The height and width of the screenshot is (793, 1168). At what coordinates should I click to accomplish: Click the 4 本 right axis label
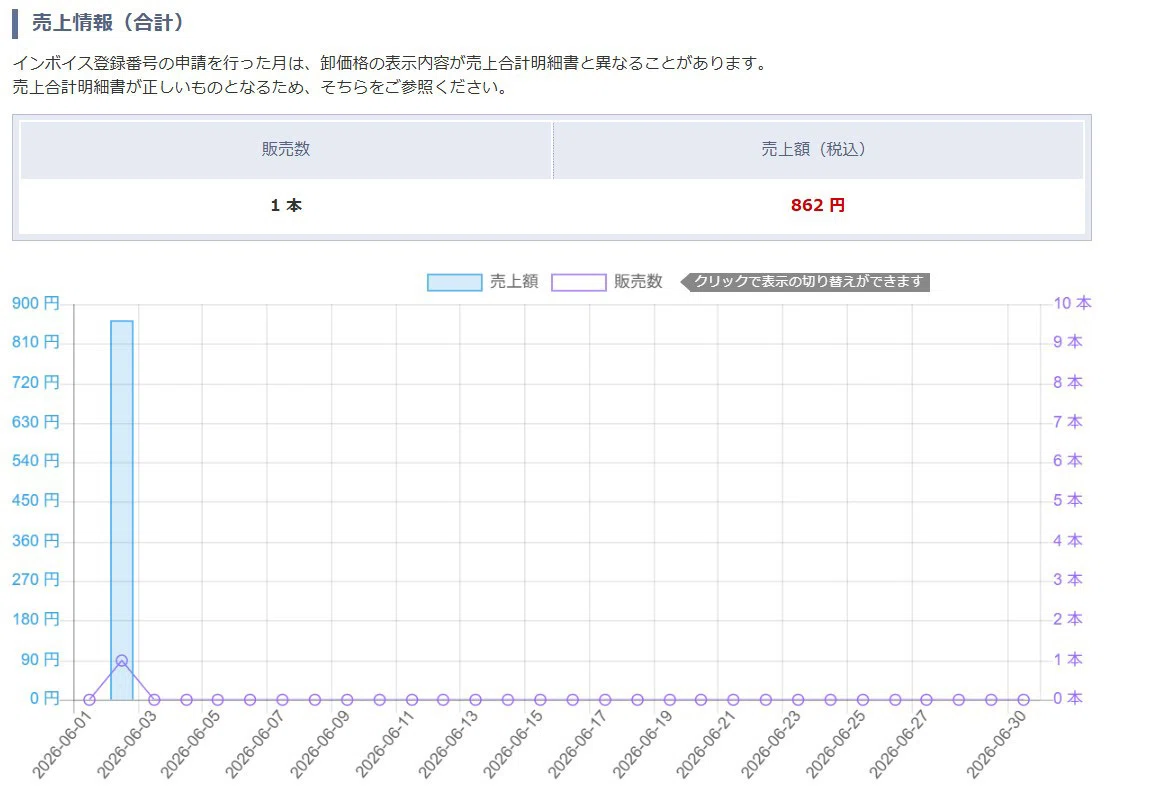[1067, 540]
